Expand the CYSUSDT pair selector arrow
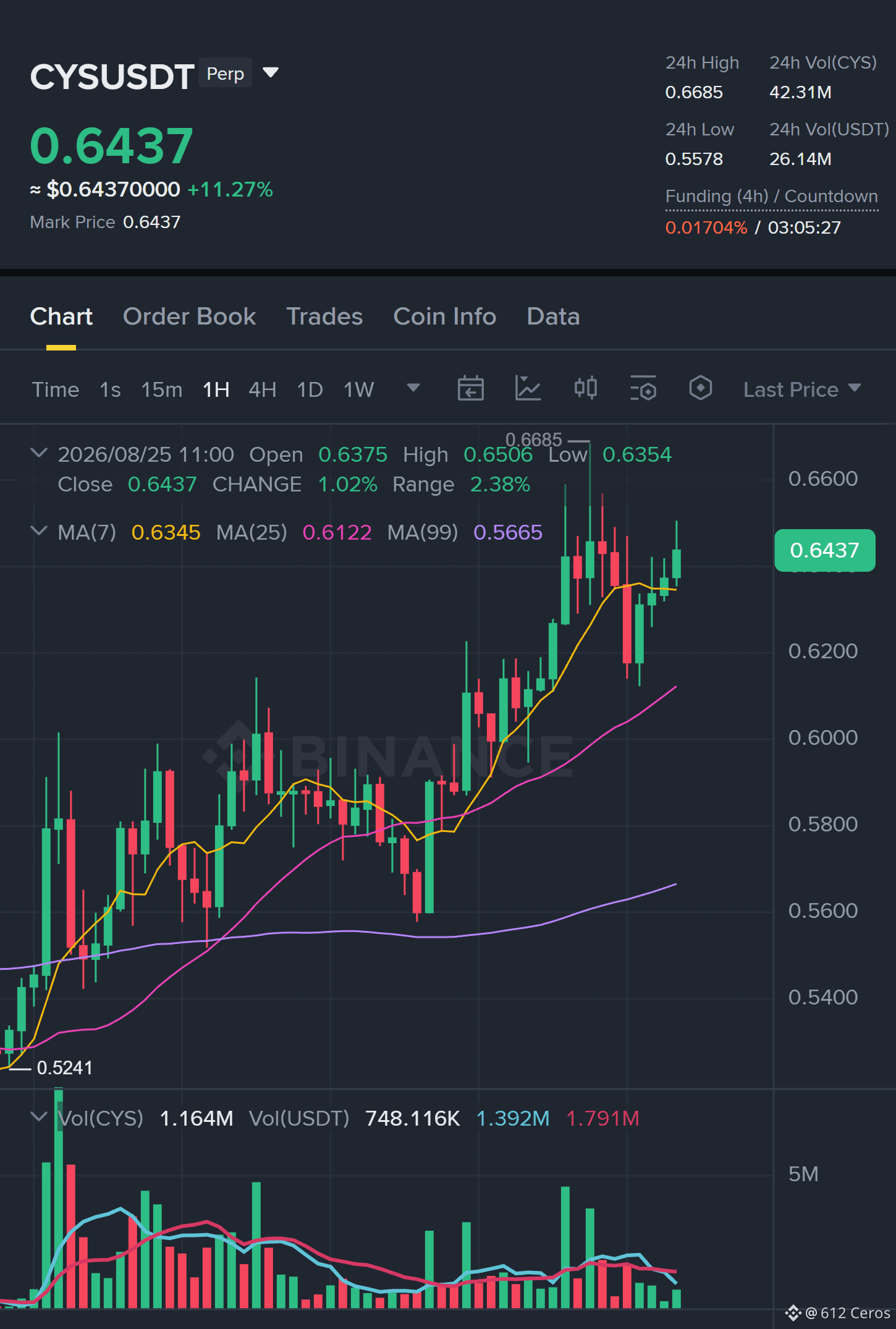The image size is (896, 1329). pyautogui.click(x=271, y=73)
